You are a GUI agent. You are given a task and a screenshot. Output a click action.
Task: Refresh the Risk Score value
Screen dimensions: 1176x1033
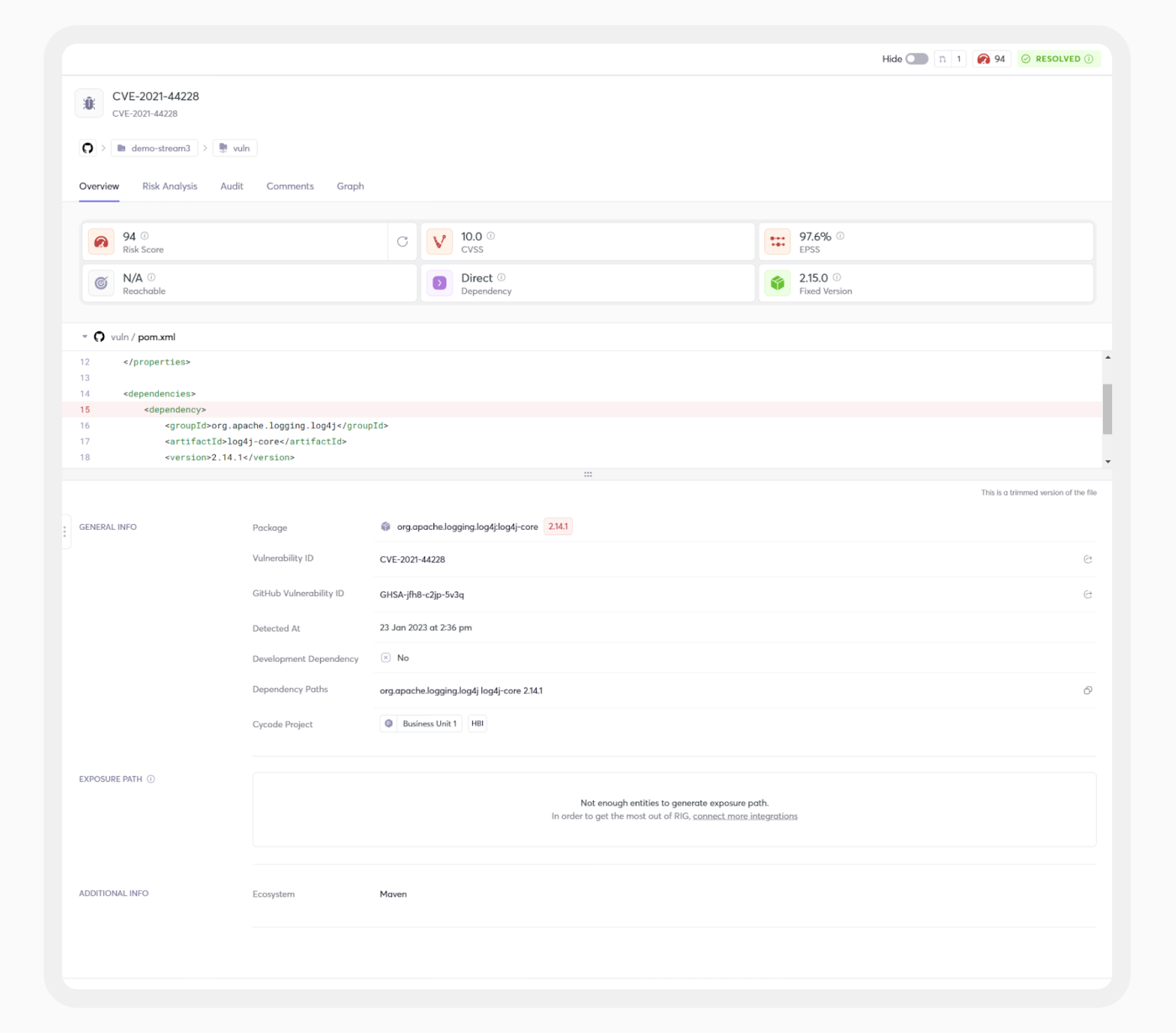pyautogui.click(x=402, y=241)
